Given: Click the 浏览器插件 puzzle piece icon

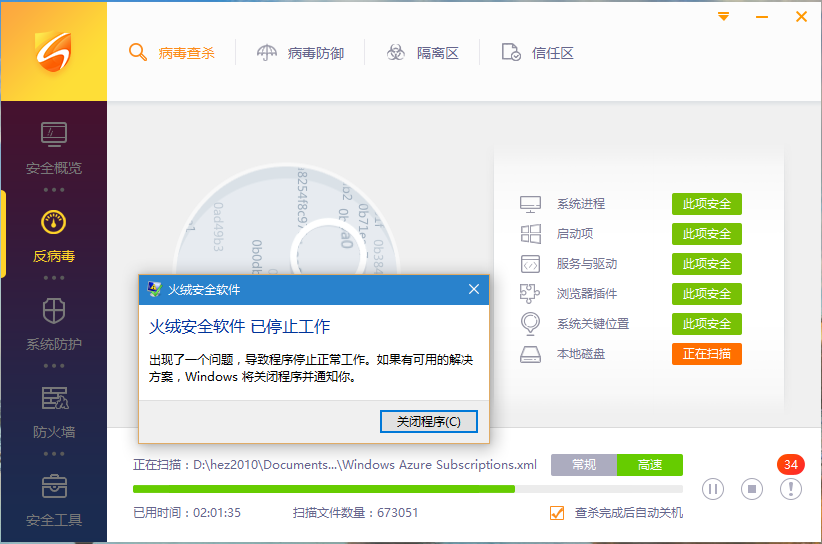Looking at the screenshot, I should click(529, 293).
